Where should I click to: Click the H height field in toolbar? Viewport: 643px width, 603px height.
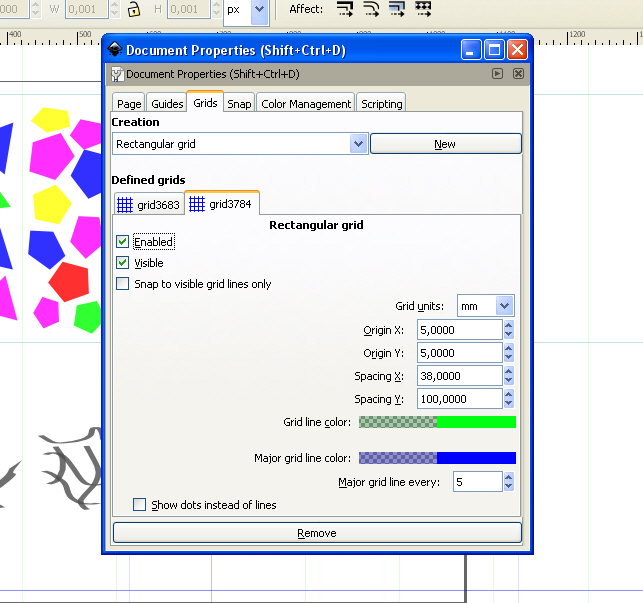[x=189, y=9]
